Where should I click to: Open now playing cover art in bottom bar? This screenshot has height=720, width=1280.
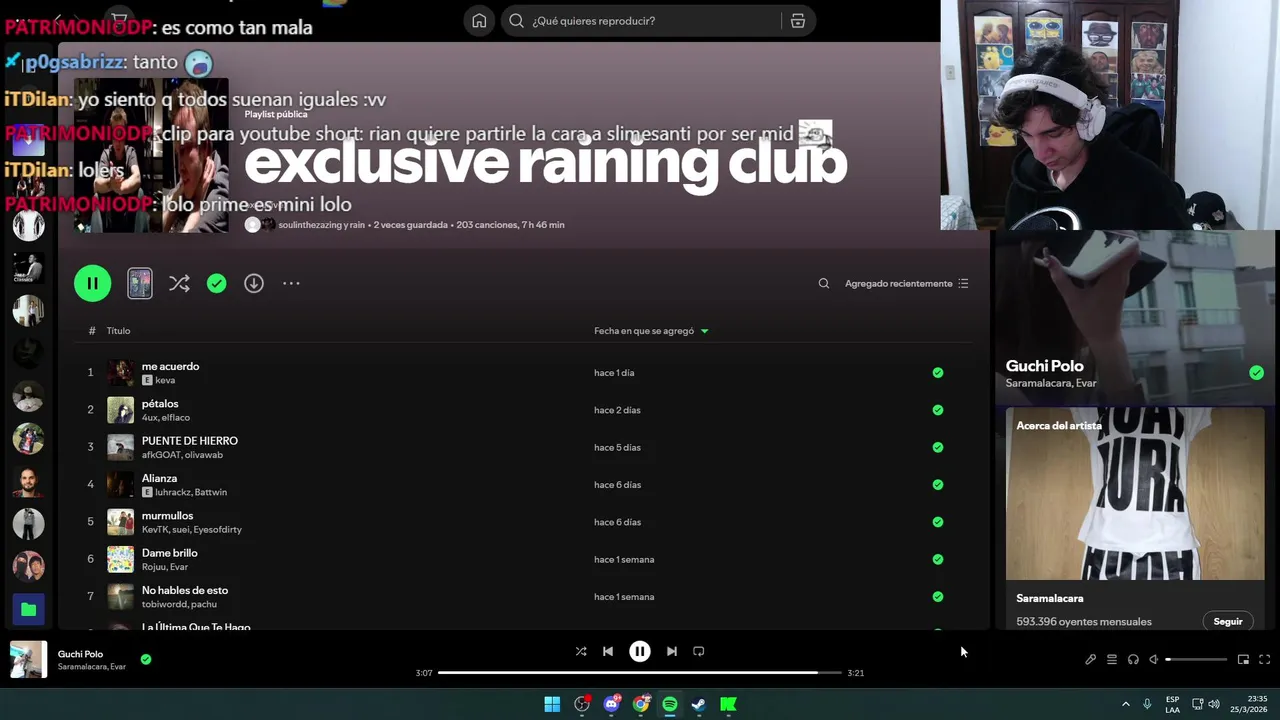coord(28,660)
